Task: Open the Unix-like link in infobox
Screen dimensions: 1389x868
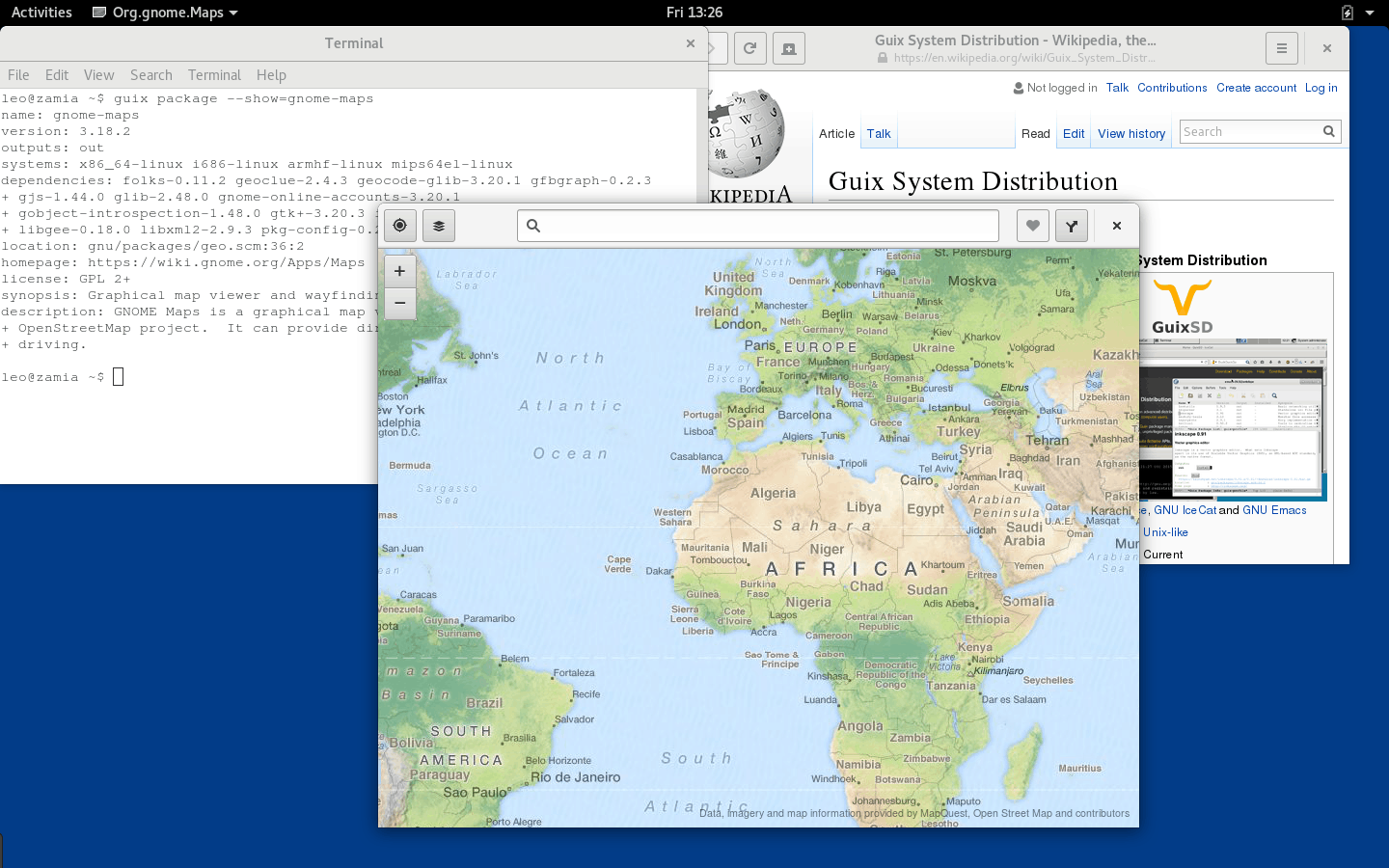Action: 1165,532
